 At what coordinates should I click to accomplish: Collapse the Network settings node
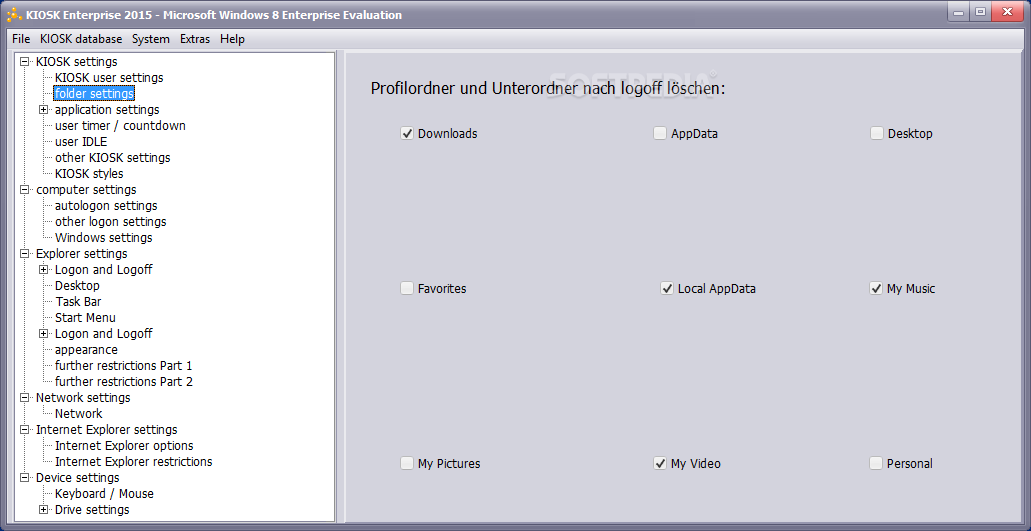tap(25, 398)
